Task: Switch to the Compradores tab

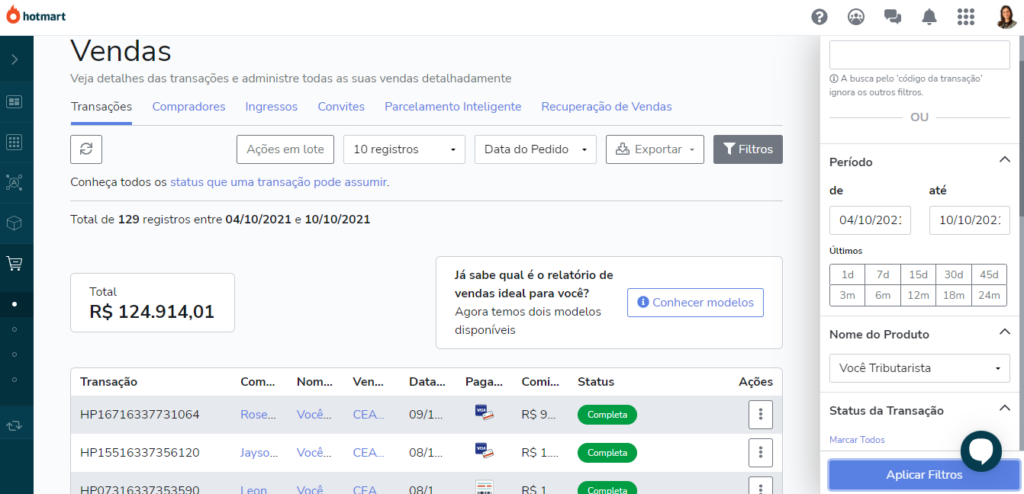Action: 188,107
